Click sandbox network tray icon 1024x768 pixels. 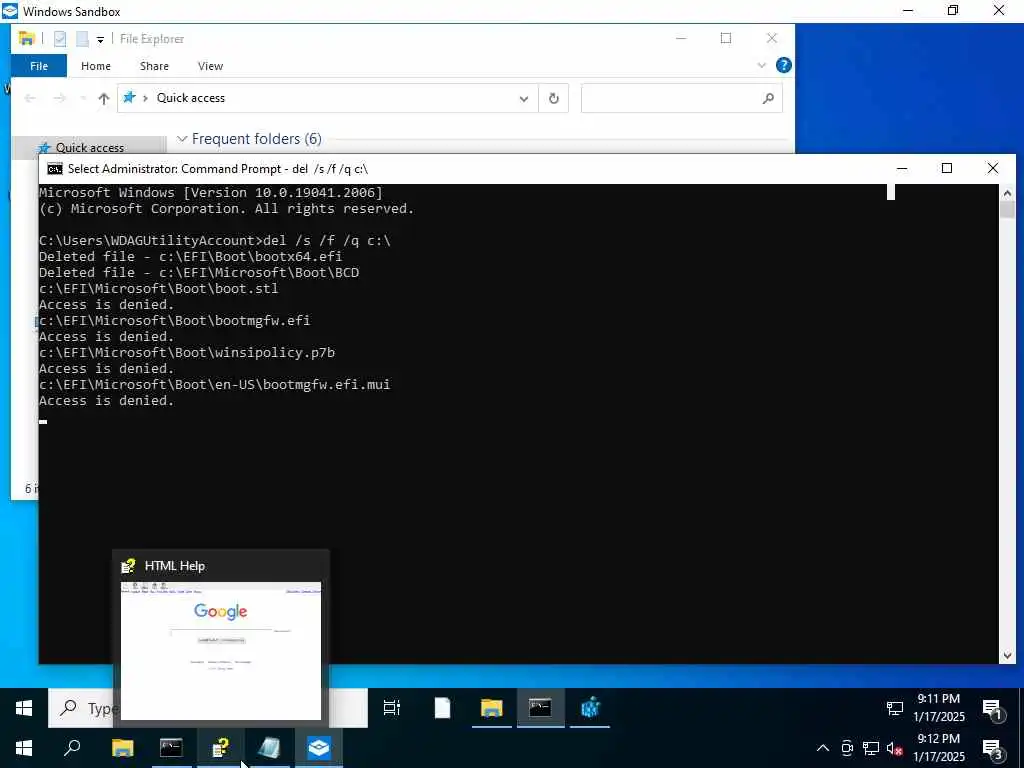(895, 708)
